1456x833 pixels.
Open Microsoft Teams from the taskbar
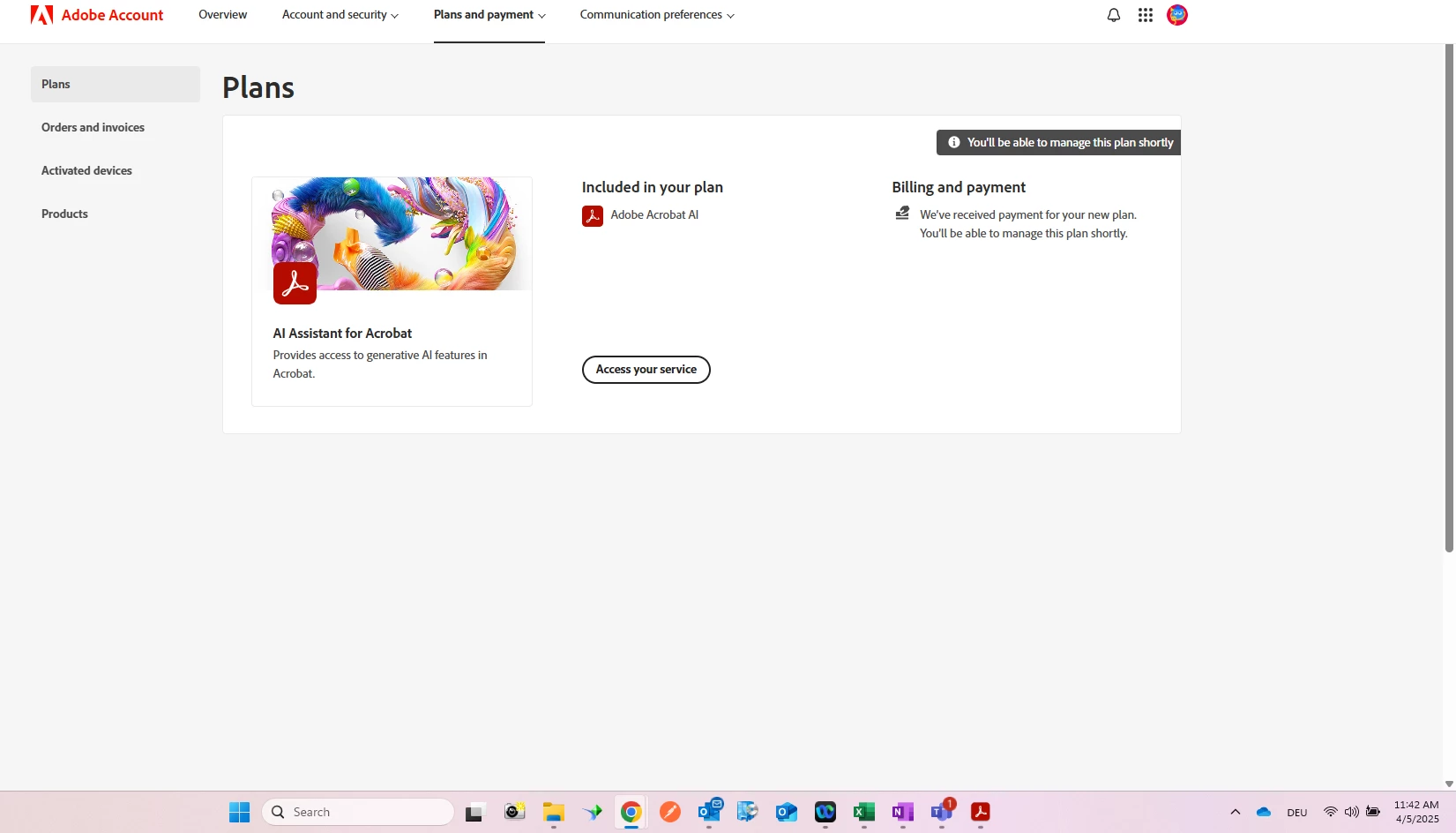tap(943, 811)
